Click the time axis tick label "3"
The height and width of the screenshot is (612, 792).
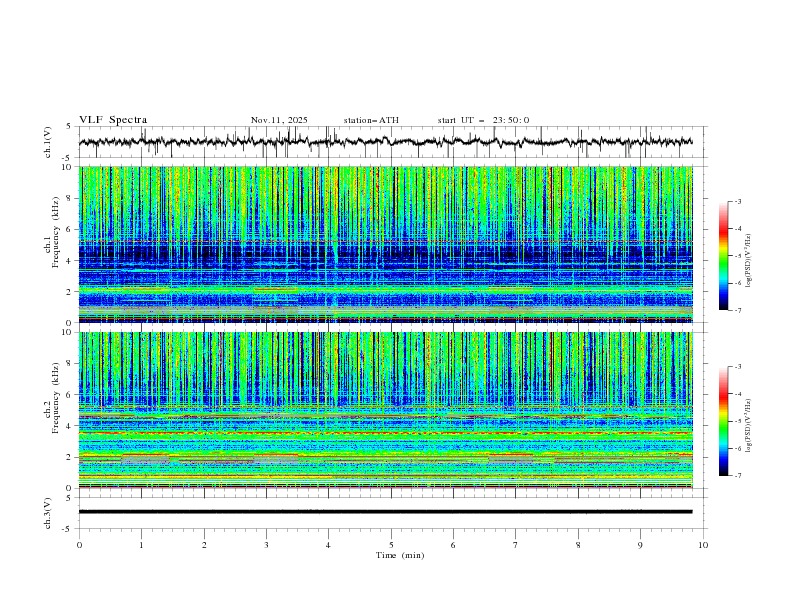266,545
